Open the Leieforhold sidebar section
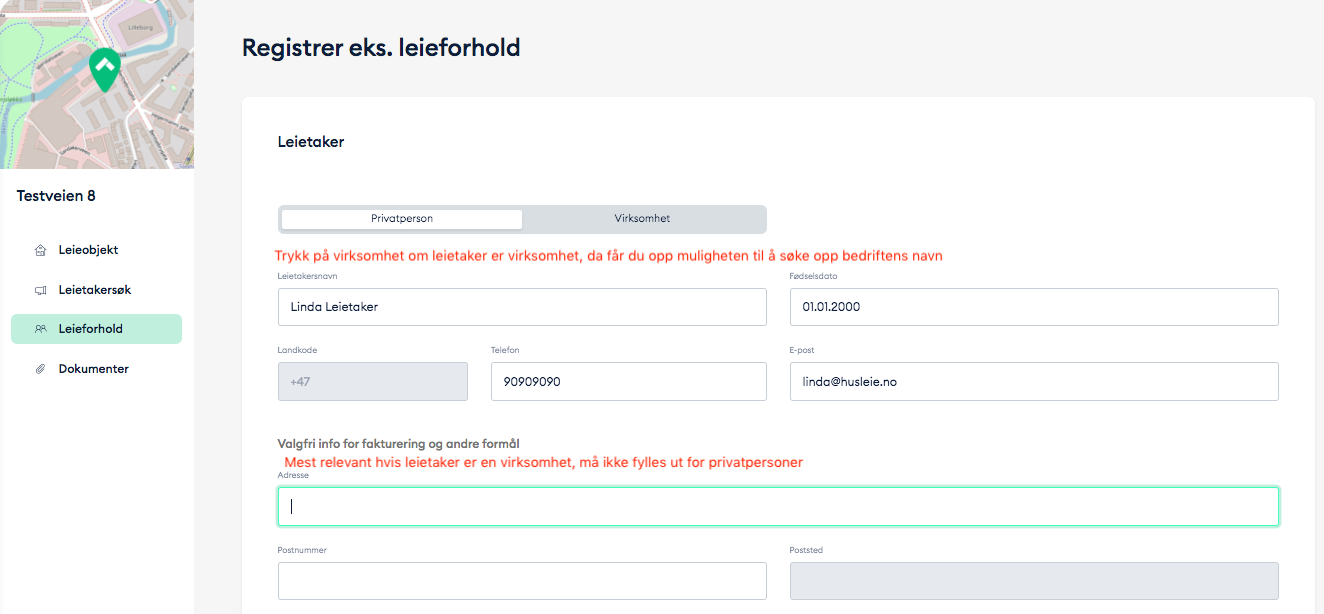The image size is (1324, 614). [x=91, y=329]
